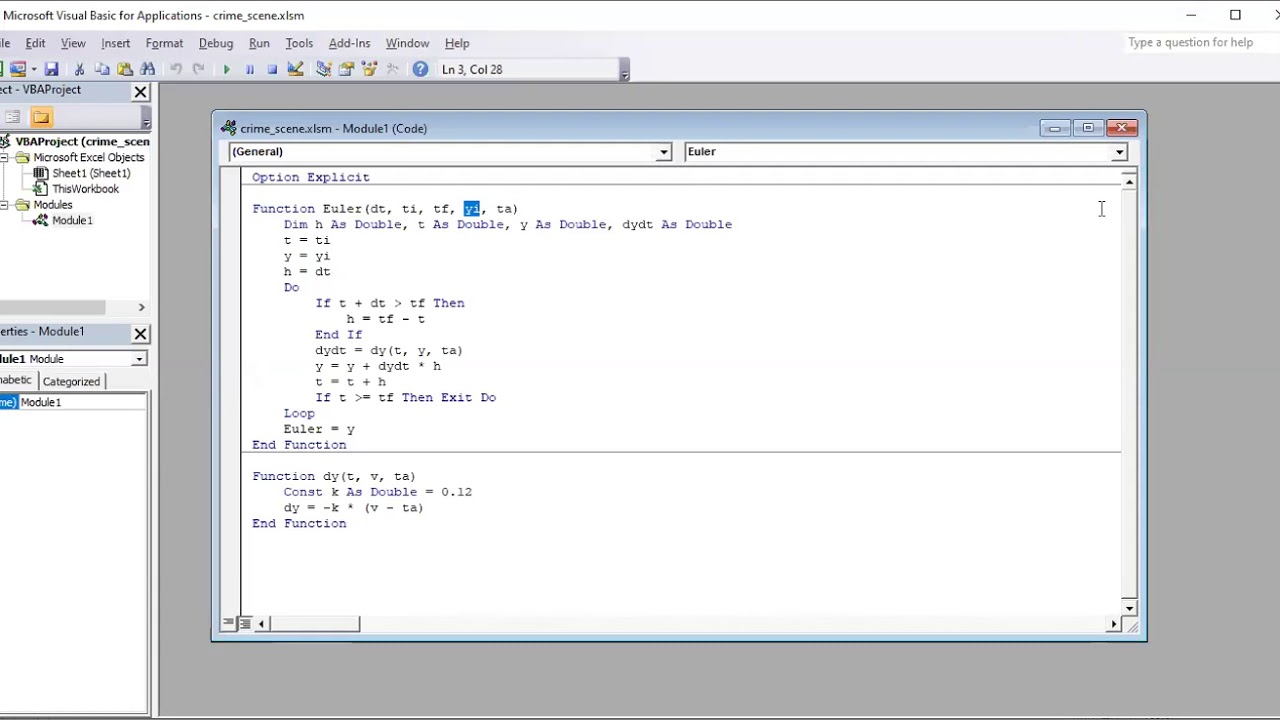Open Module1 Module properties dropdown

coord(139,359)
